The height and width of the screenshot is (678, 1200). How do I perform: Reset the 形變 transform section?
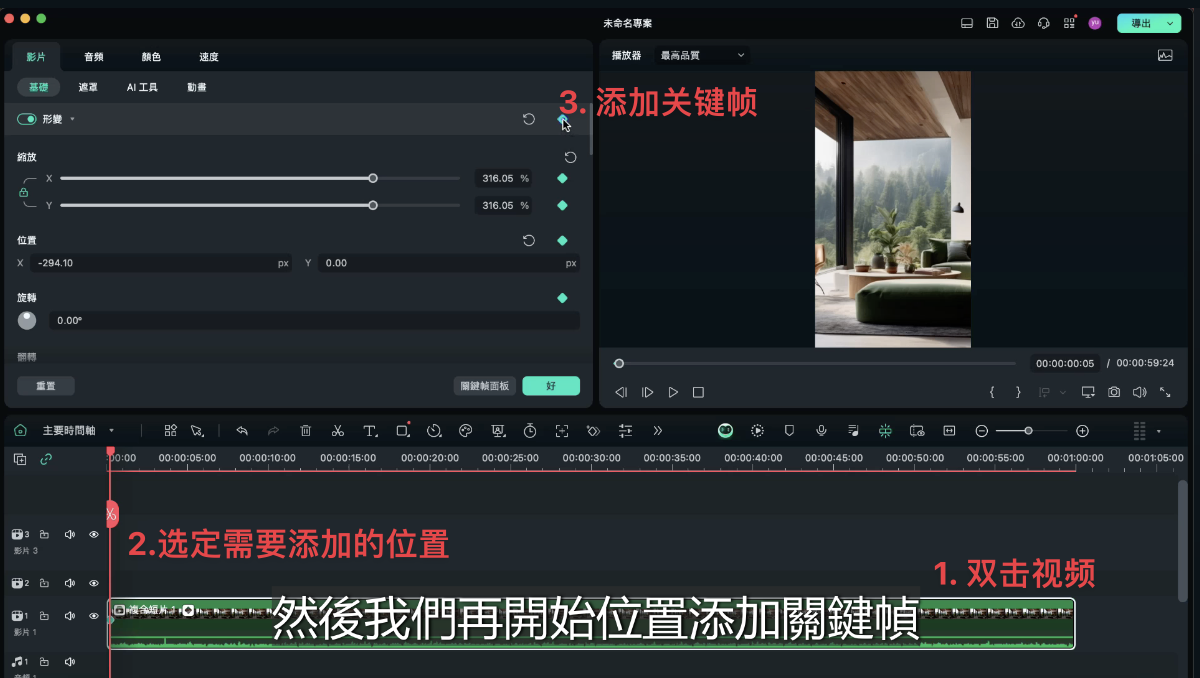click(x=529, y=119)
